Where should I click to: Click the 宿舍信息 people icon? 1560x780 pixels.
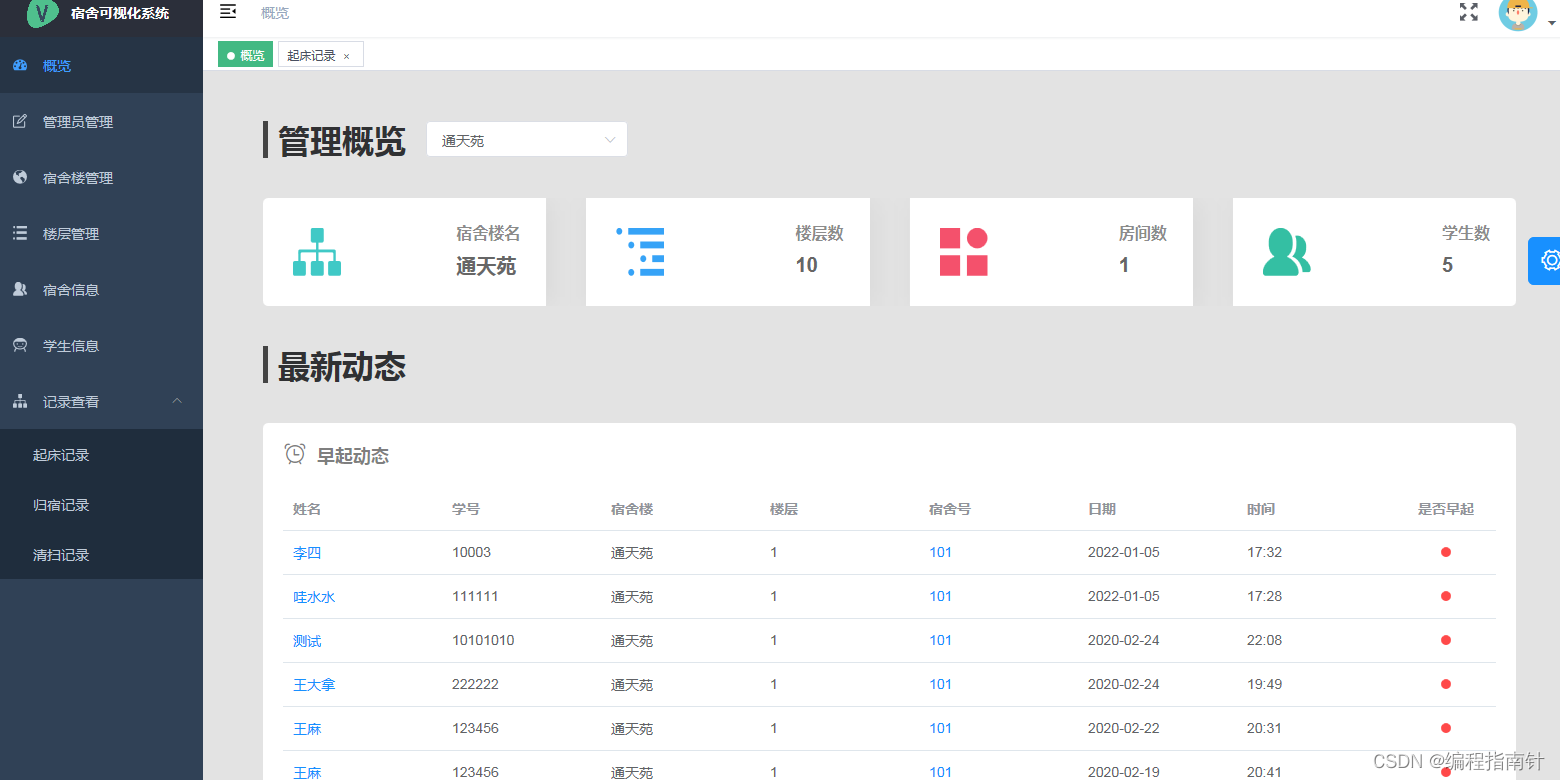tap(20, 289)
